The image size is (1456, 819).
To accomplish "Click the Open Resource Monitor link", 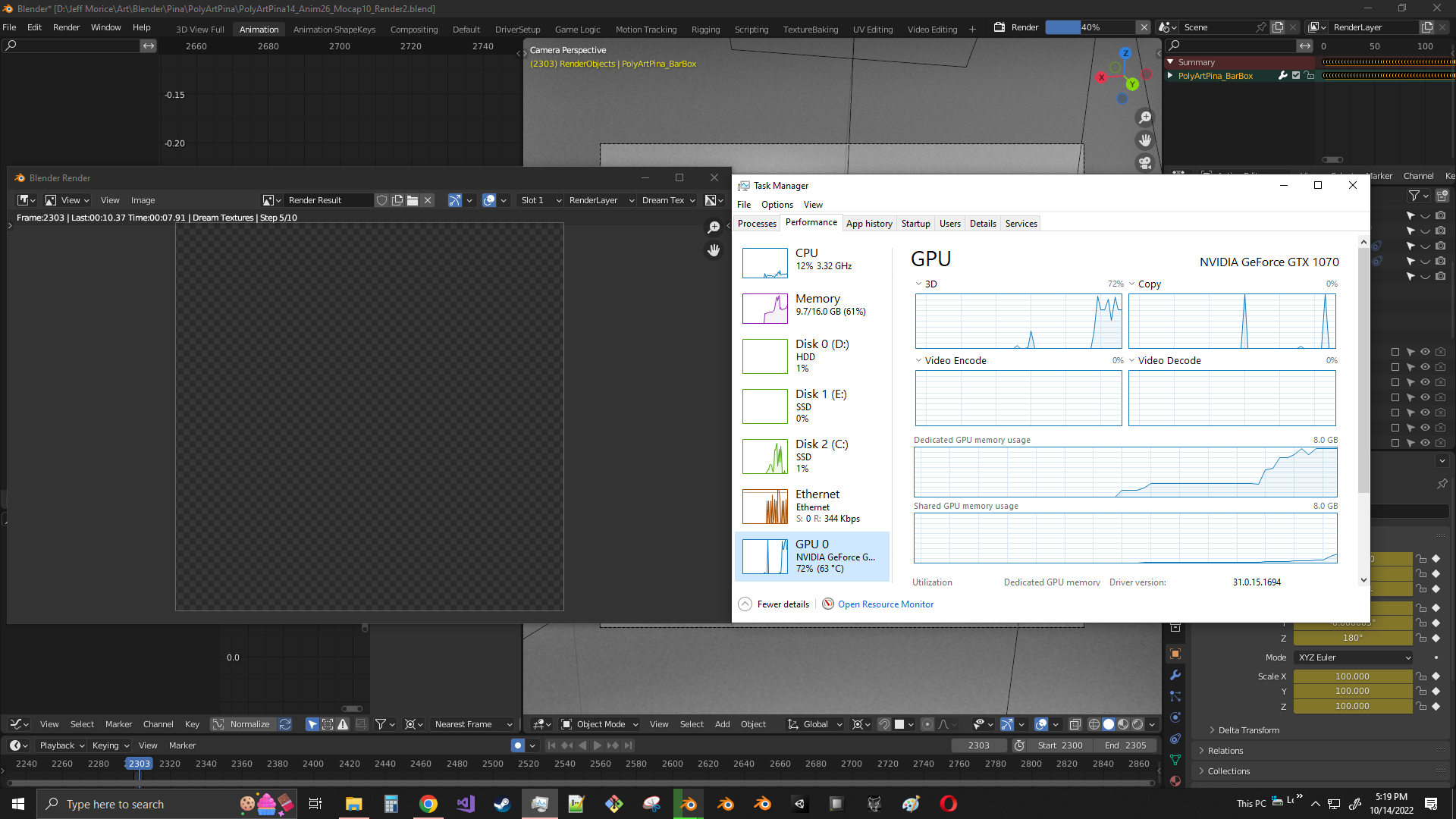I will pos(885,604).
